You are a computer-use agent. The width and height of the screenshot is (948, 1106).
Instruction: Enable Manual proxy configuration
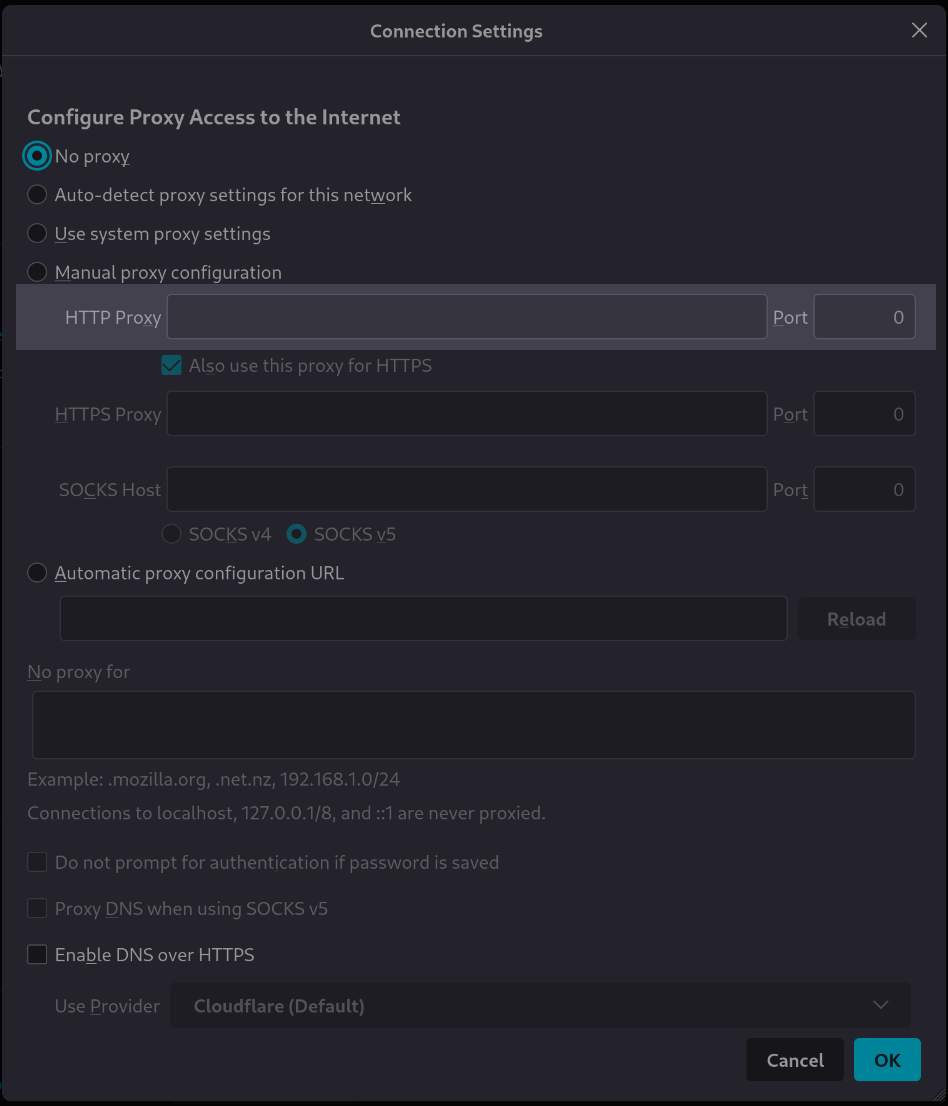click(x=37, y=271)
